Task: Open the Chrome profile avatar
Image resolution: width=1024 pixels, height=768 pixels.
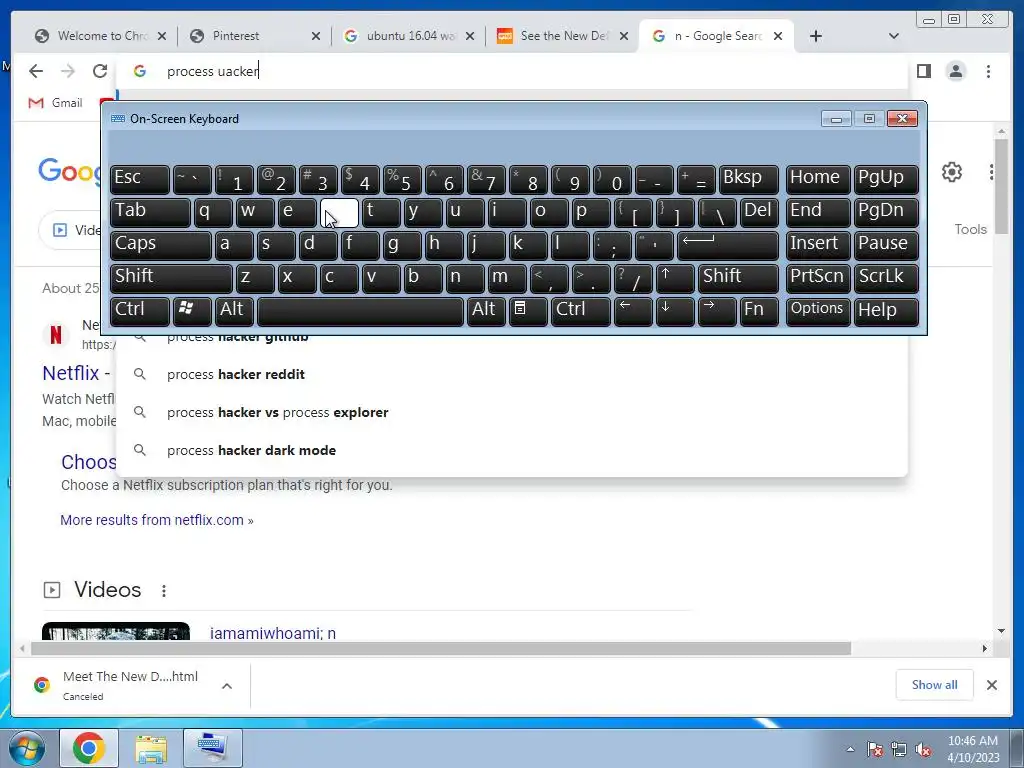Action: coord(955,71)
